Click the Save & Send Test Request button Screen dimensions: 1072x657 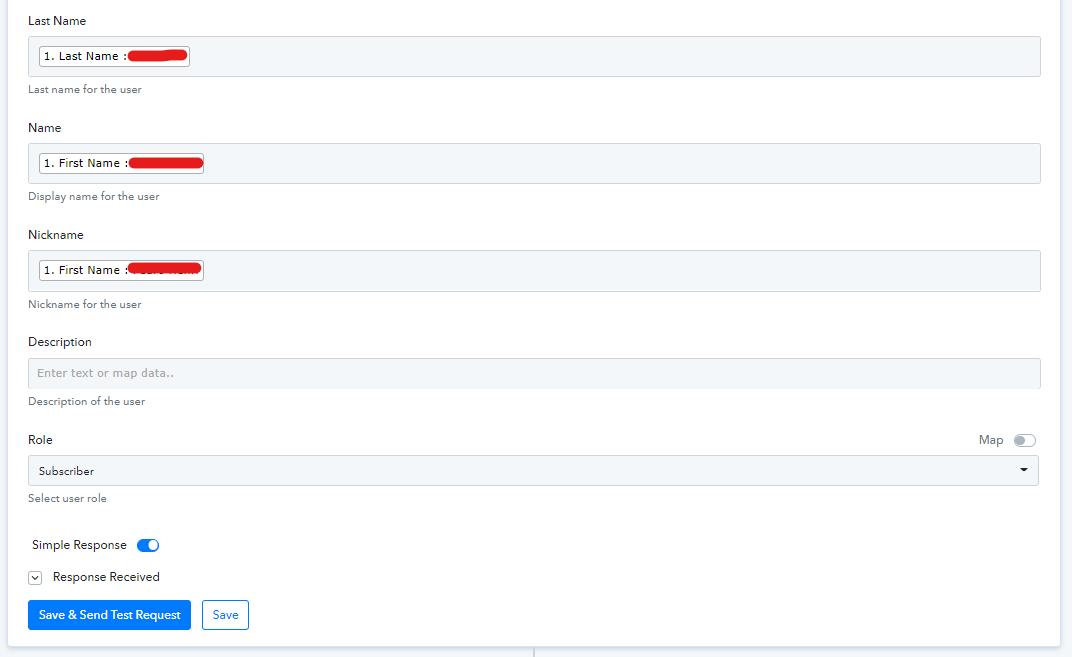[x=109, y=615]
